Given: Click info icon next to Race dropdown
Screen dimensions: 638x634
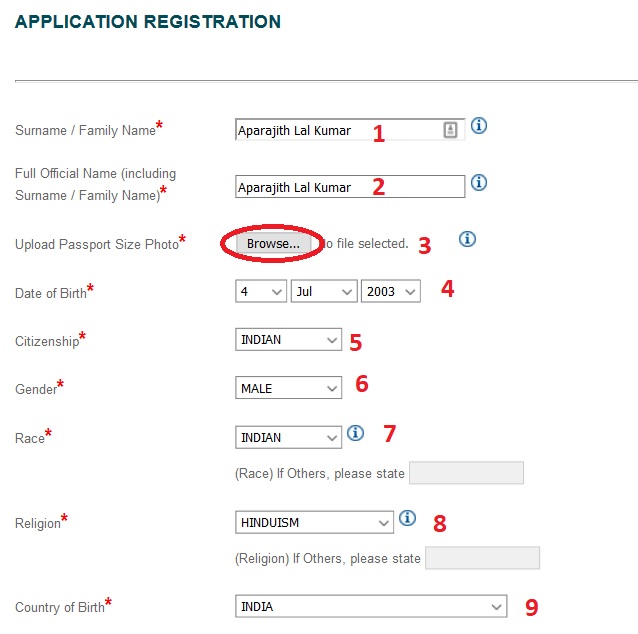Looking at the screenshot, I should [355, 433].
